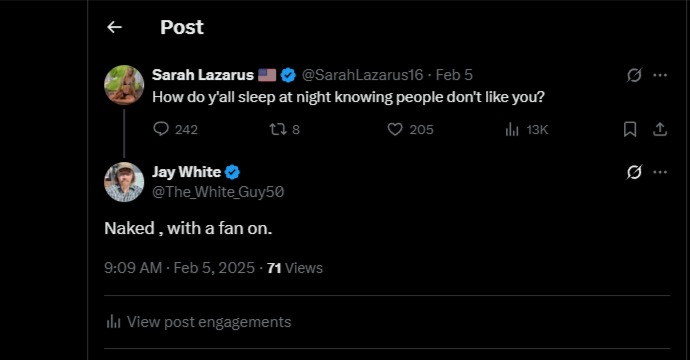Open Jay White display name link
690x360 pixels.
click(x=187, y=172)
